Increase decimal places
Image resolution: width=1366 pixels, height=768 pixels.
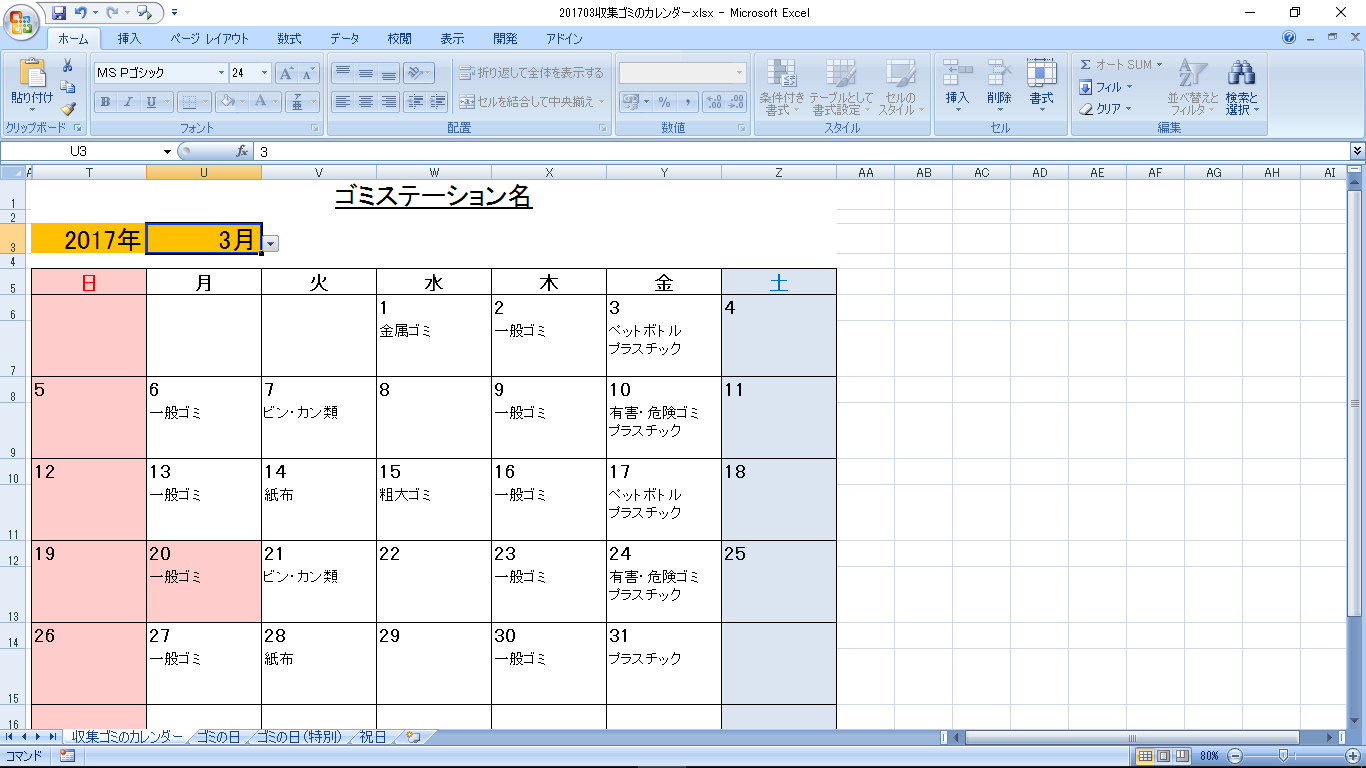pyautogui.click(x=714, y=102)
